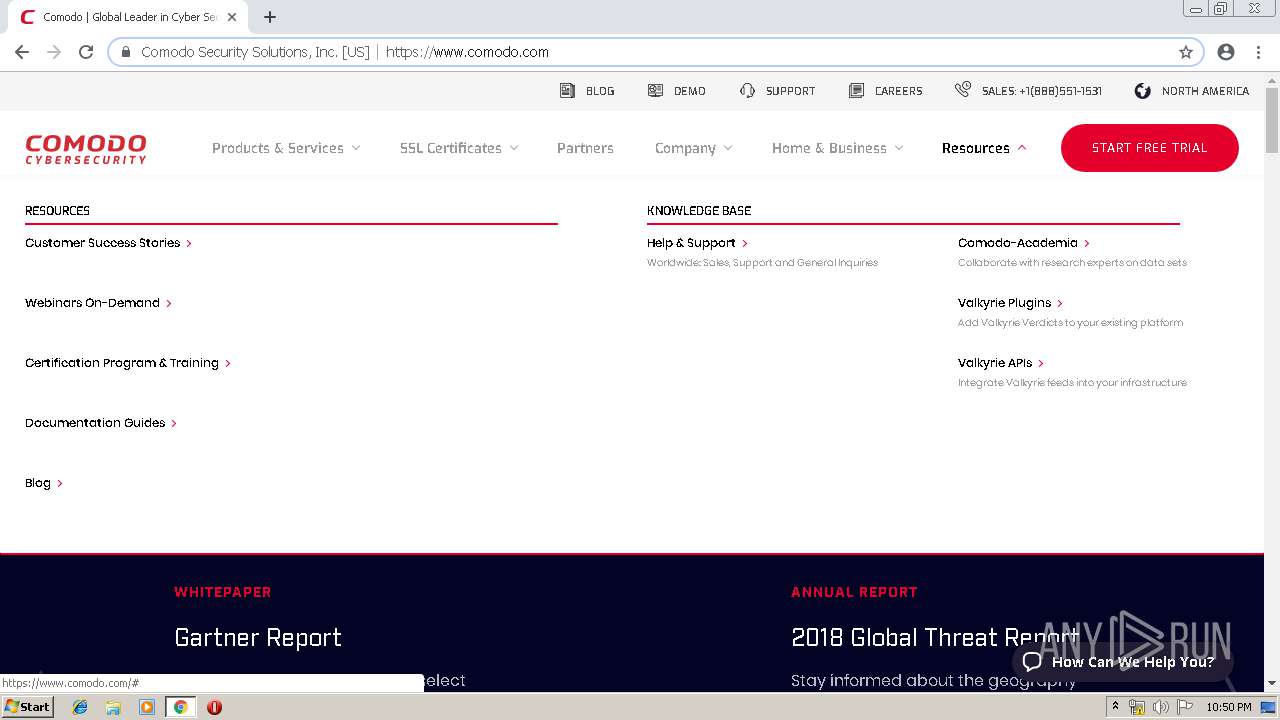Screen dimensions: 1280x720
Task: Open the Partners menu item
Action: coord(585,148)
